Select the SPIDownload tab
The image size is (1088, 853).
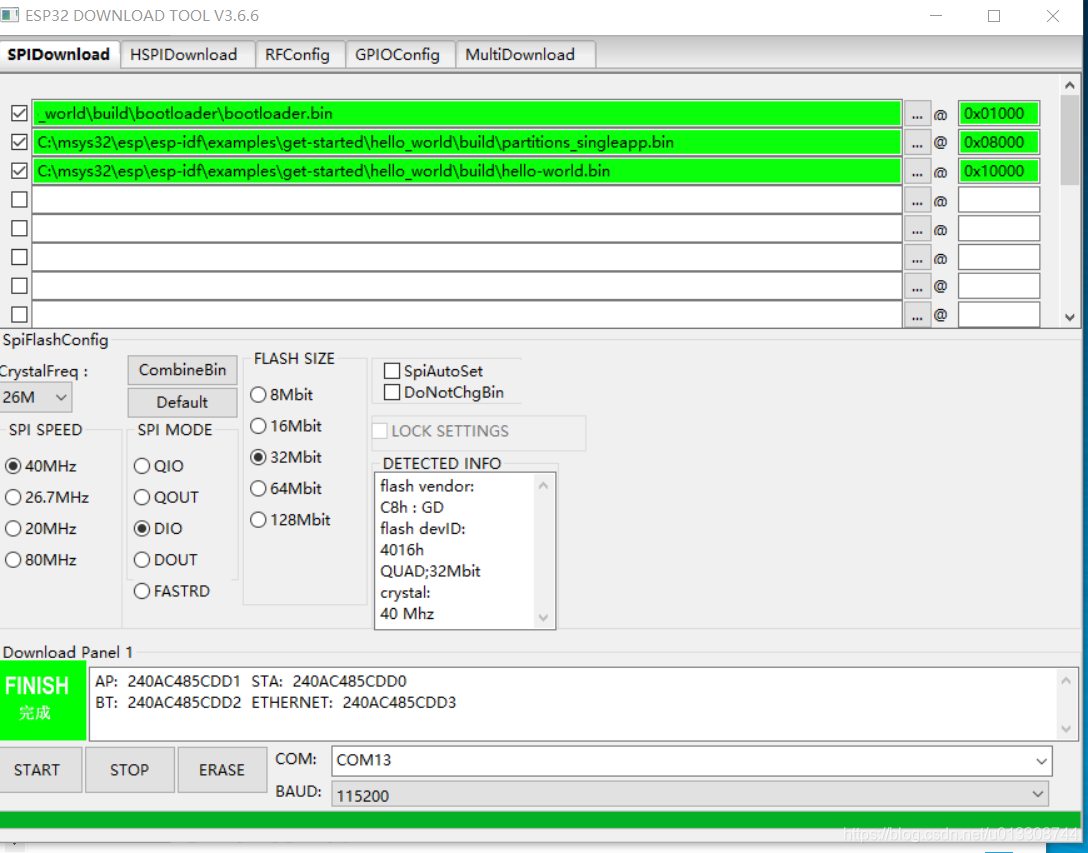pos(59,54)
